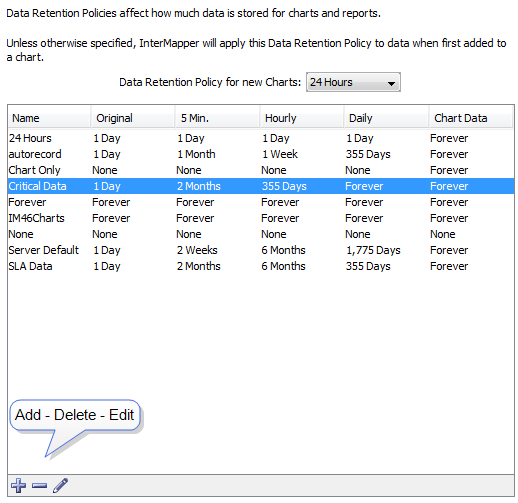Select the IM46Charts policy row
Screen dimensions: 518x503
[261, 218]
